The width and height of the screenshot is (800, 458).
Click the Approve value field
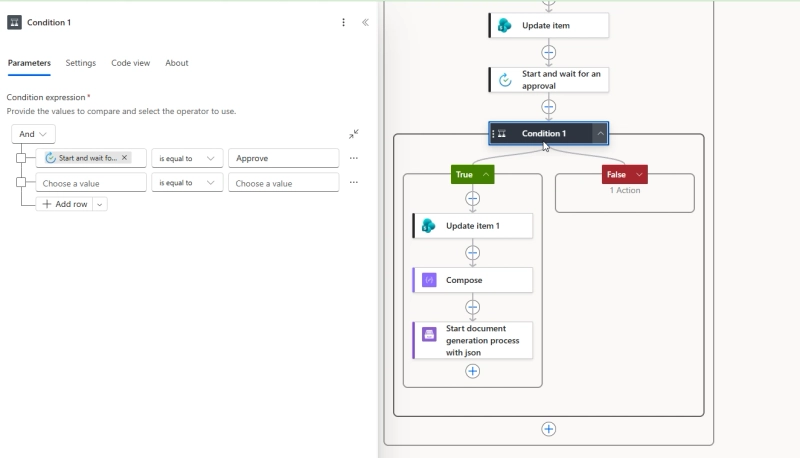(x=284, y=158)
